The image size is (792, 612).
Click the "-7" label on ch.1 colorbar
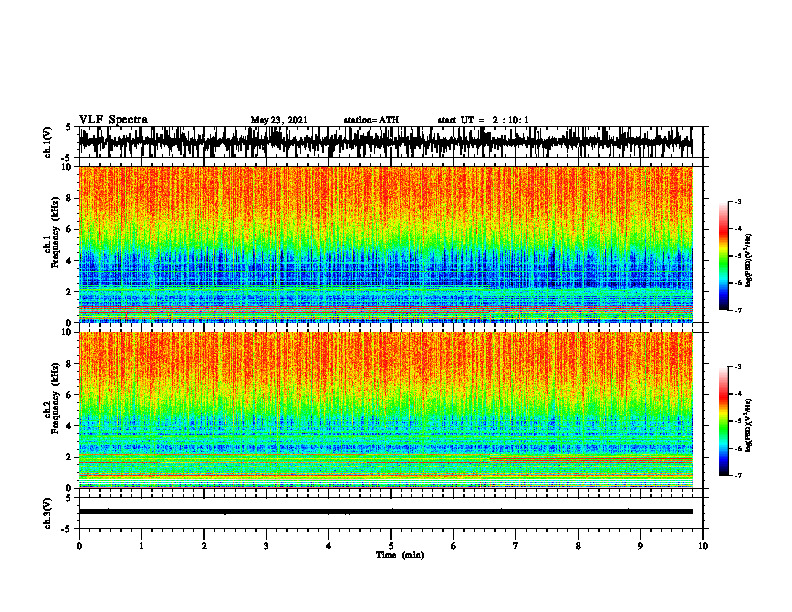coord(738,310)
